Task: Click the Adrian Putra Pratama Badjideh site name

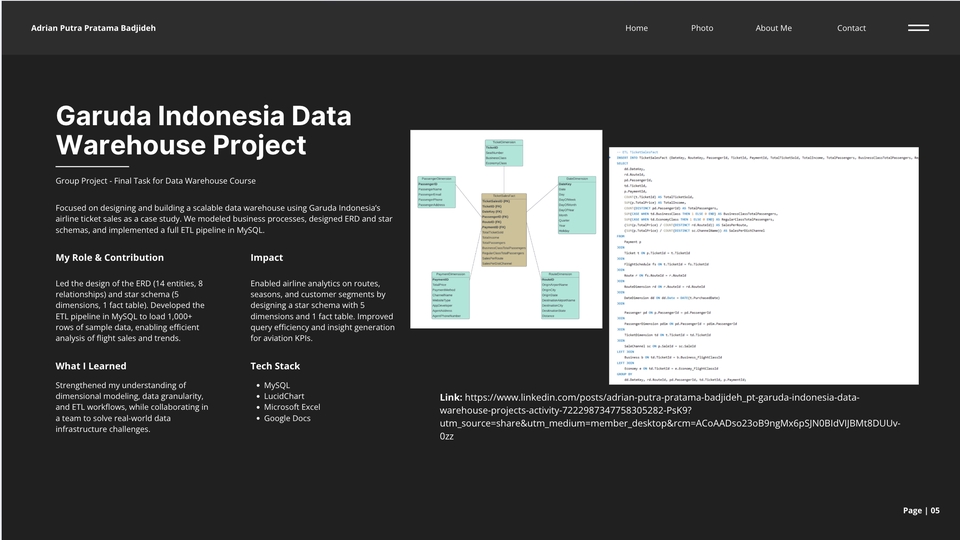Action: pyautogui.click(x=93, y=28)
